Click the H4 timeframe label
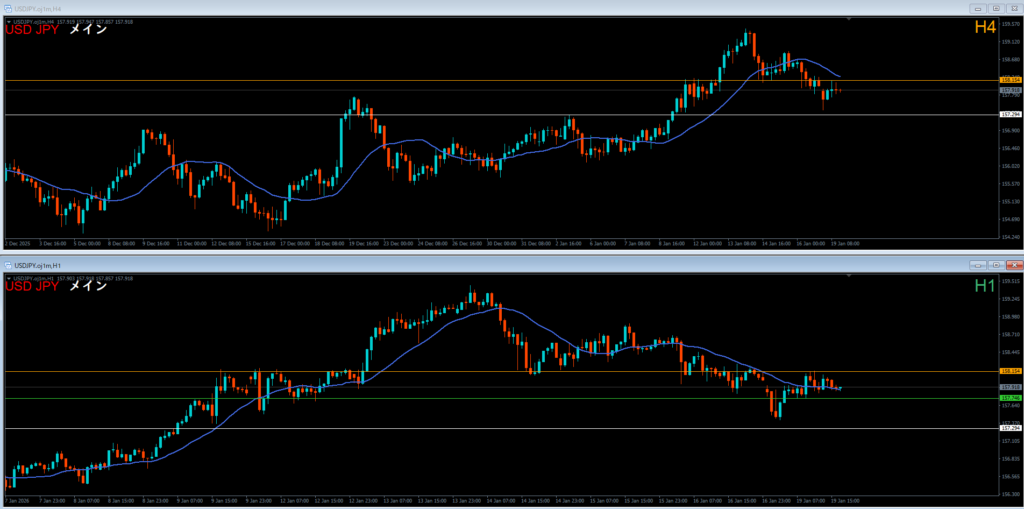Image resolution: width=1024 pixels, height=509 pixels. pyautogui.click(x=984, y=29)
